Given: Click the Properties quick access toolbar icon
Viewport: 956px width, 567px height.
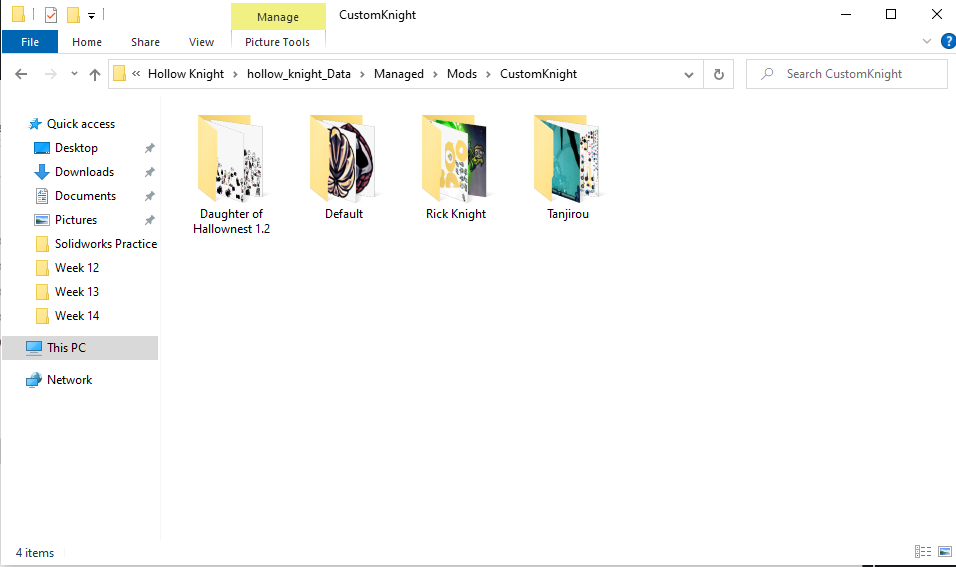Looking at the screenshot, I should [x=51, y=15].
